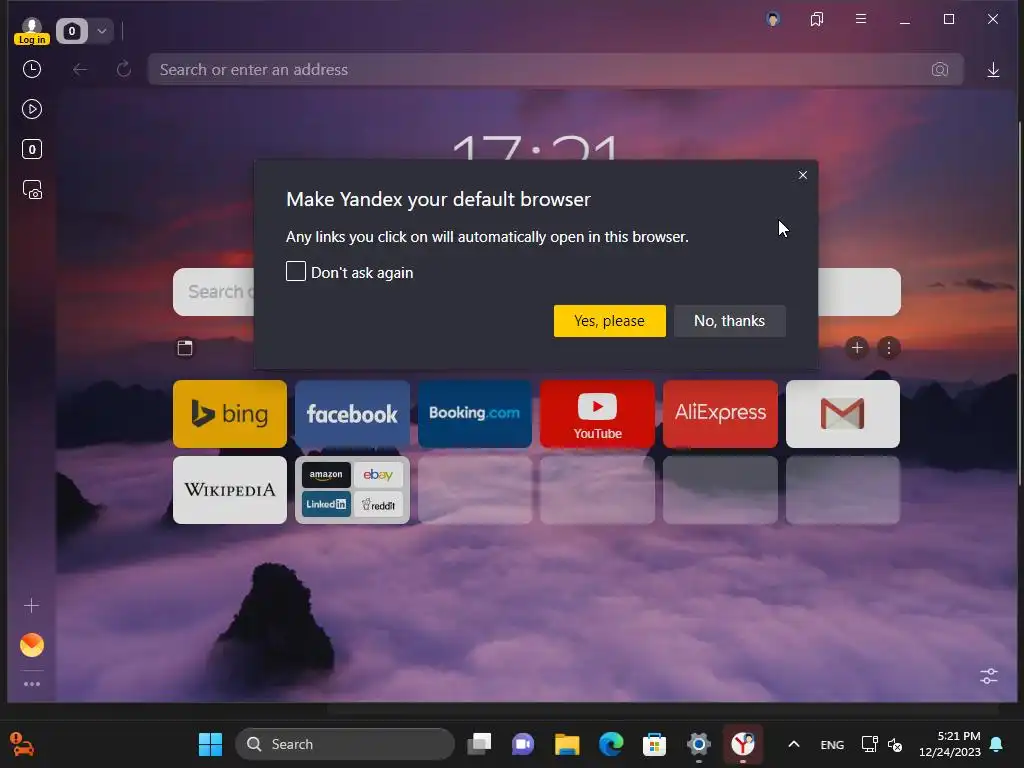
Task: Open the Booking.com tile
Action: 475,414
